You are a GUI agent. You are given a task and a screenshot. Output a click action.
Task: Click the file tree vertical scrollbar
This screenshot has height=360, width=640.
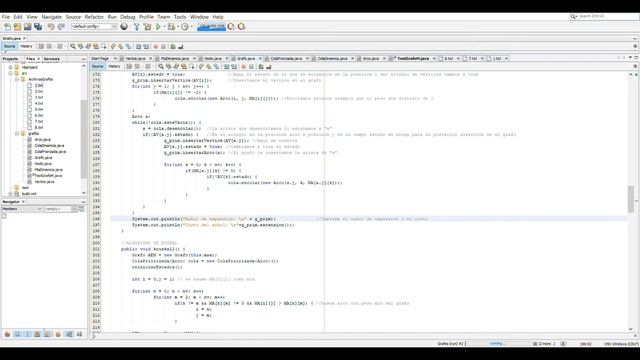coord(84,139)
